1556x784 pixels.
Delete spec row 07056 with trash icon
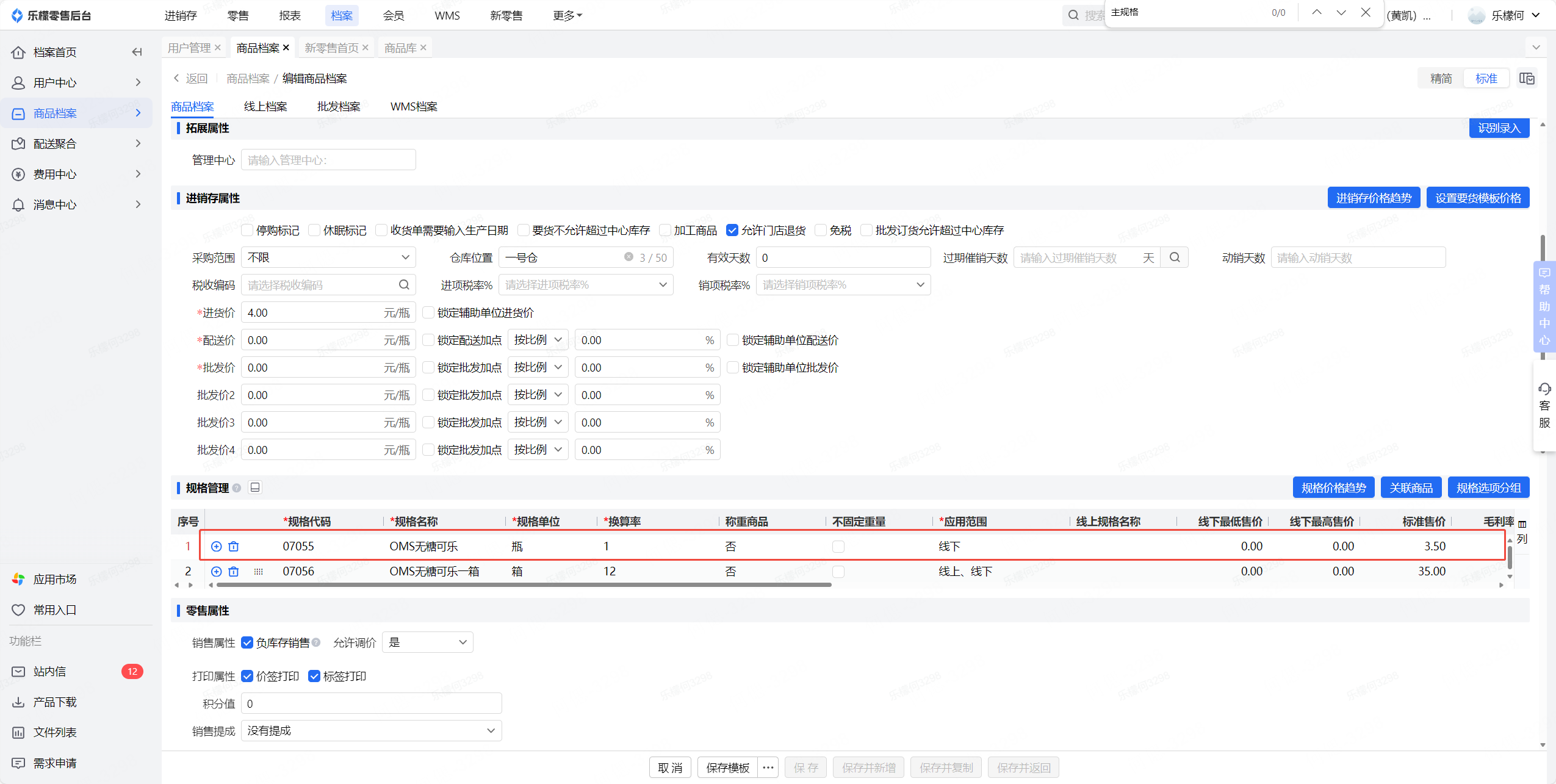(x=233, y=571)
